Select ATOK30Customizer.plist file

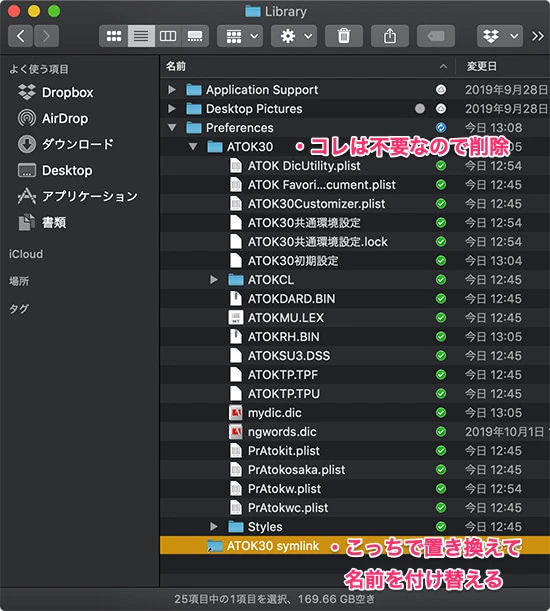point(317,203)
